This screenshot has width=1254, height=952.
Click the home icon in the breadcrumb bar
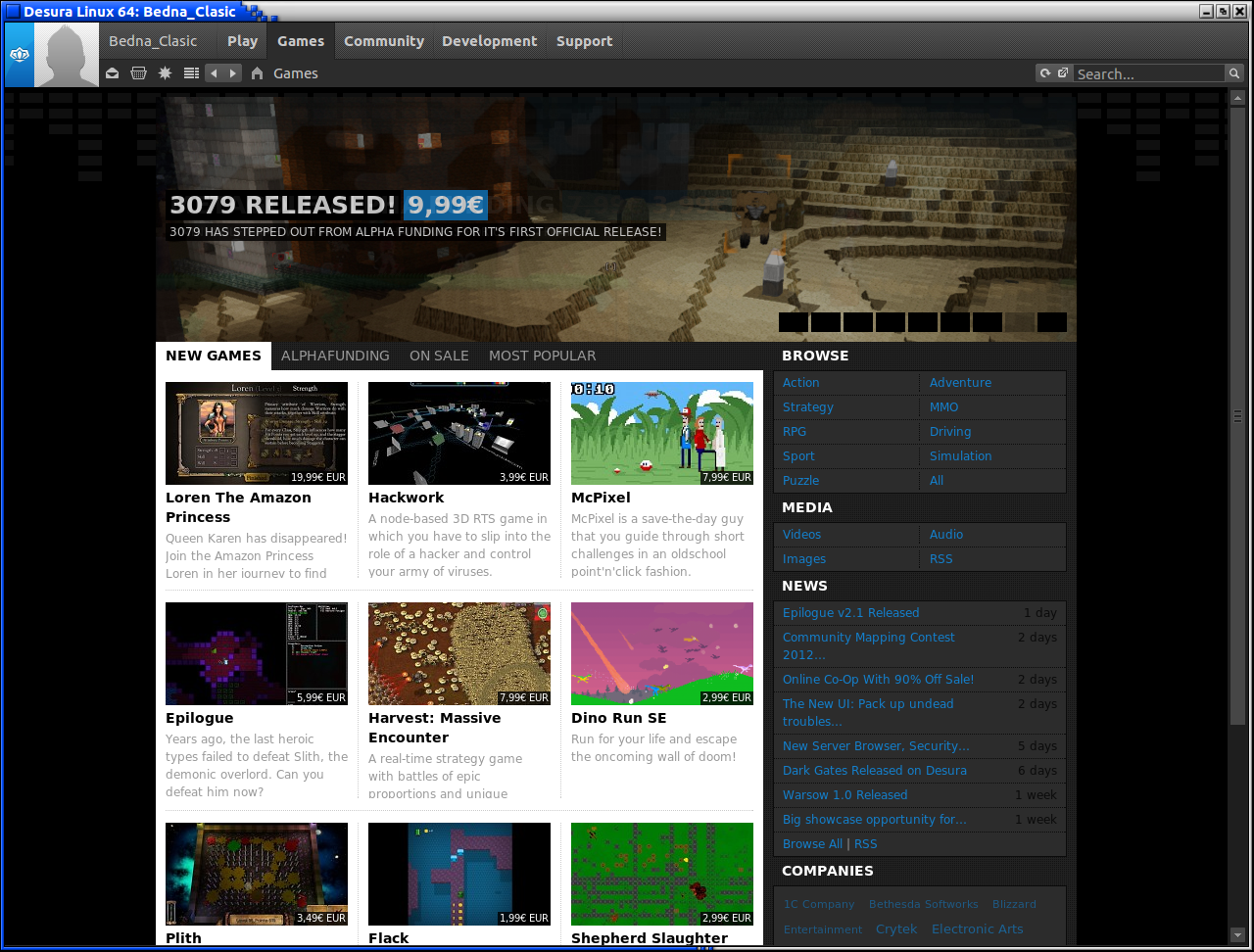tap(257, 73)
